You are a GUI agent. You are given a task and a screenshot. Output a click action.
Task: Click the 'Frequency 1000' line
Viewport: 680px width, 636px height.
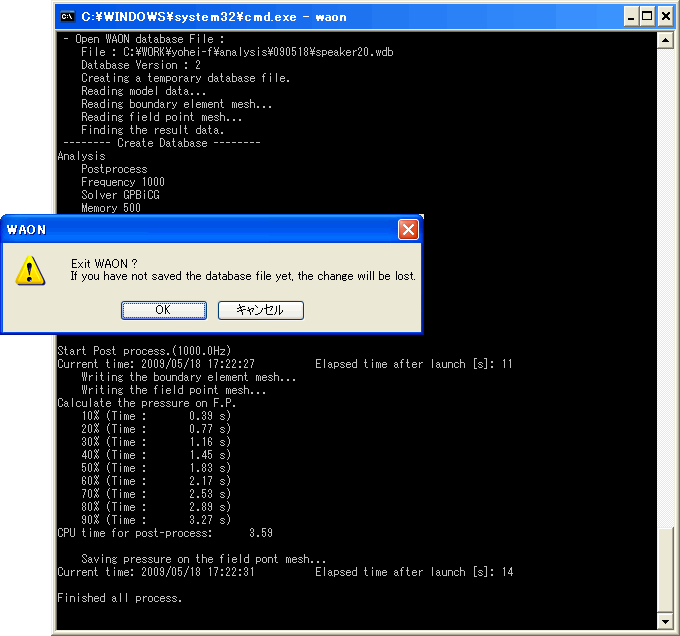(x=123, y=182)
